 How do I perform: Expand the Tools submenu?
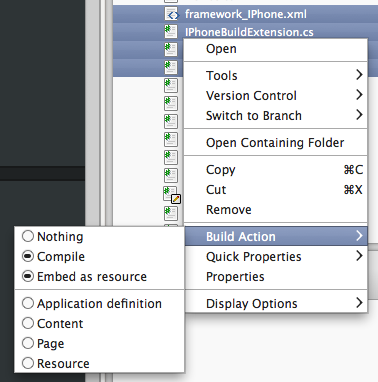(276, 76)
